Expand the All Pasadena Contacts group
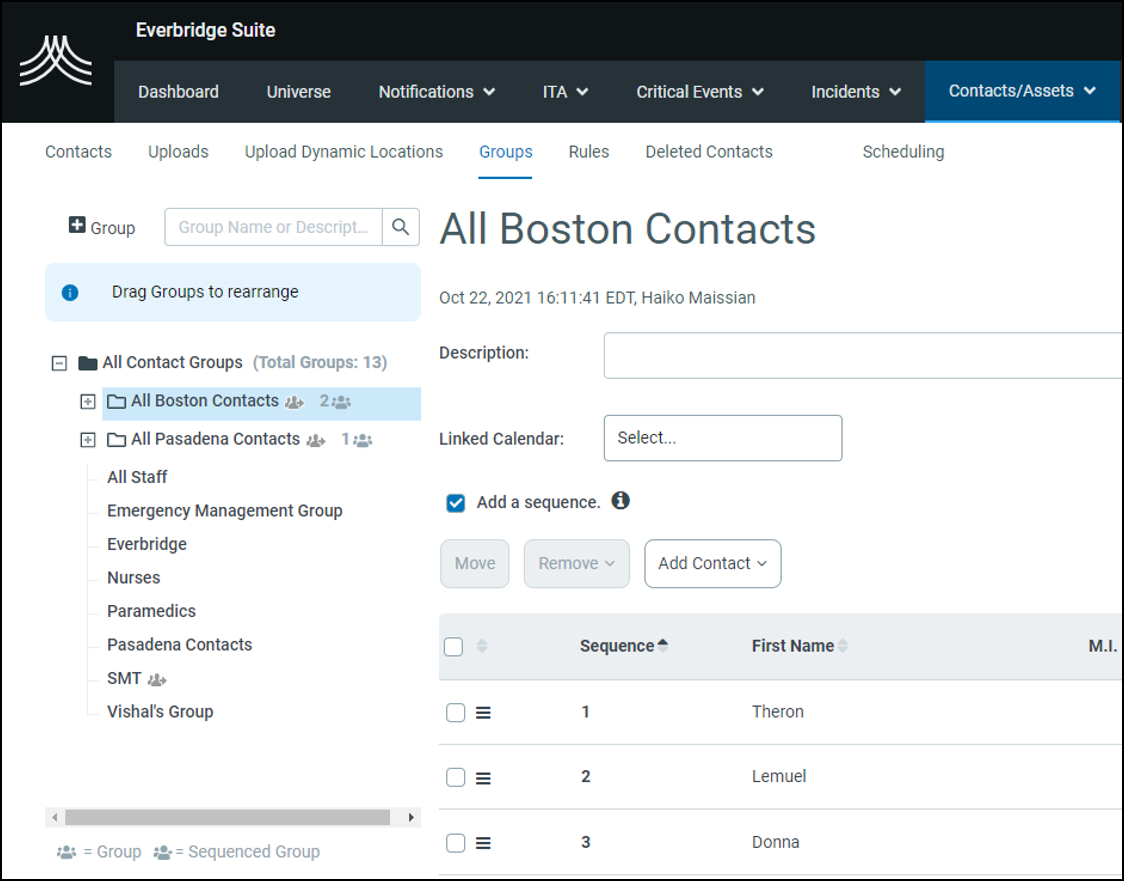The width and height of the screenshot is (1124, 881). click(89, 439)
